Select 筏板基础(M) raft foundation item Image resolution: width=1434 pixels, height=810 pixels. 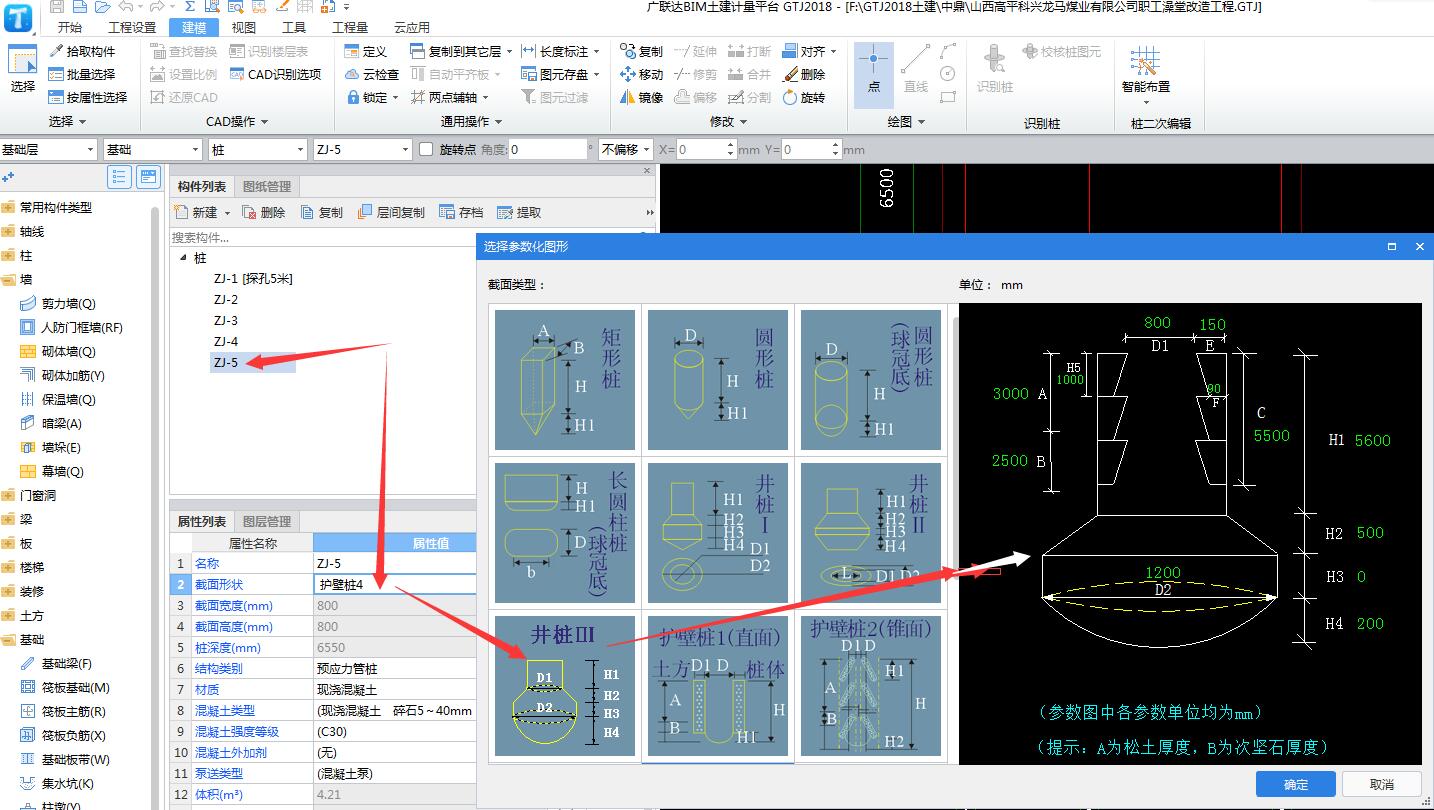pyautogui.click(x=65, y=688)
